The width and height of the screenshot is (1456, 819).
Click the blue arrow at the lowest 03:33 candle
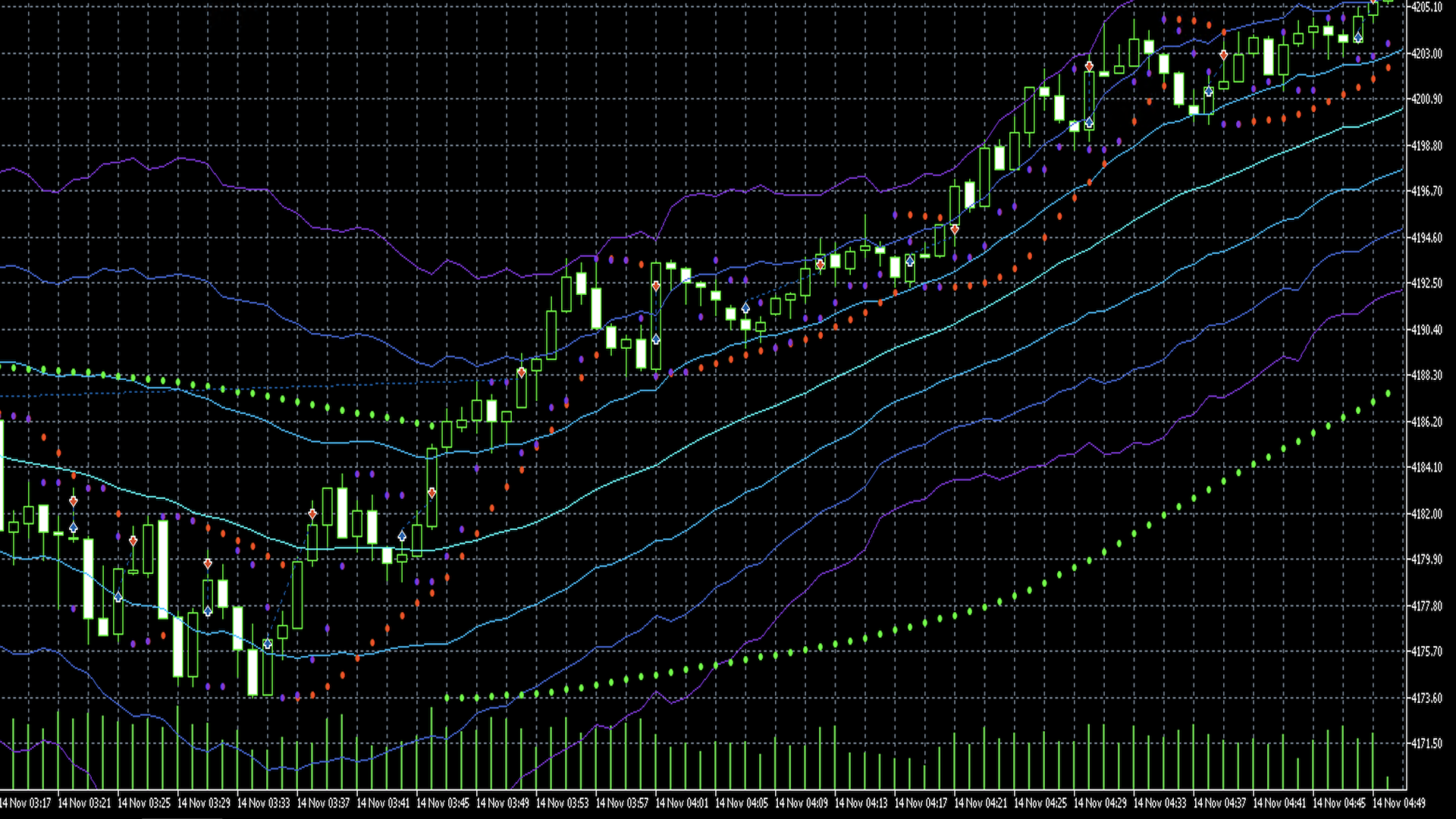(267, 644)
